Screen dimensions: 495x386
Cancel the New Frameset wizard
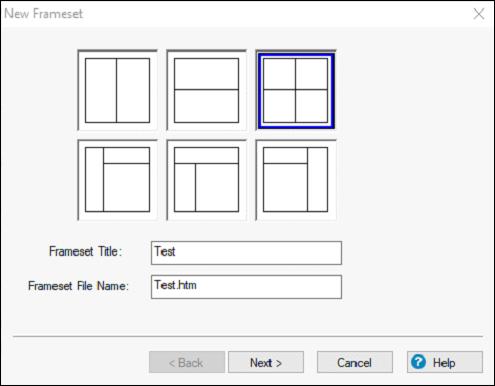pos(355,362)
